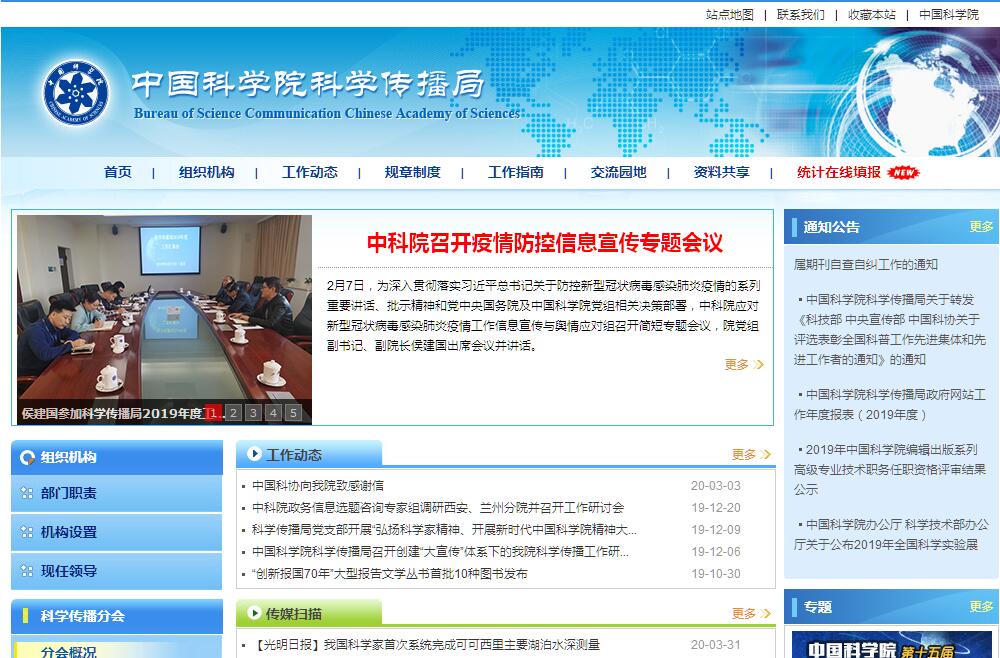Open news about 创建“大宣传”体系下的科学传播工作
1000x658 pixels.
440,552
